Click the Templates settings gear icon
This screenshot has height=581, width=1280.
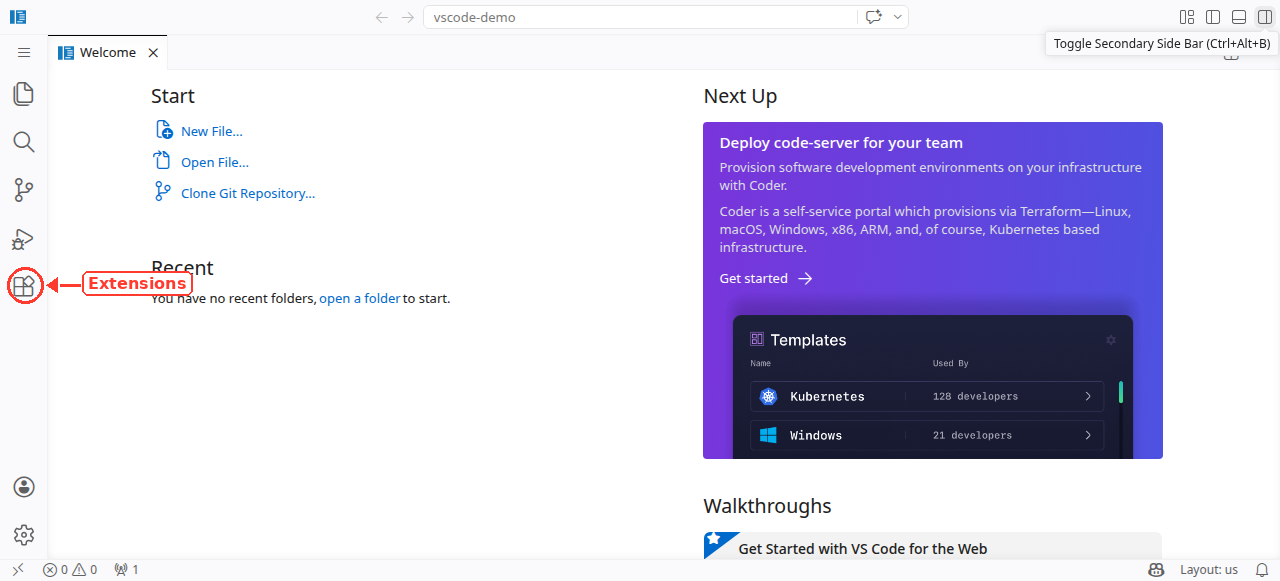point(1111,340)
